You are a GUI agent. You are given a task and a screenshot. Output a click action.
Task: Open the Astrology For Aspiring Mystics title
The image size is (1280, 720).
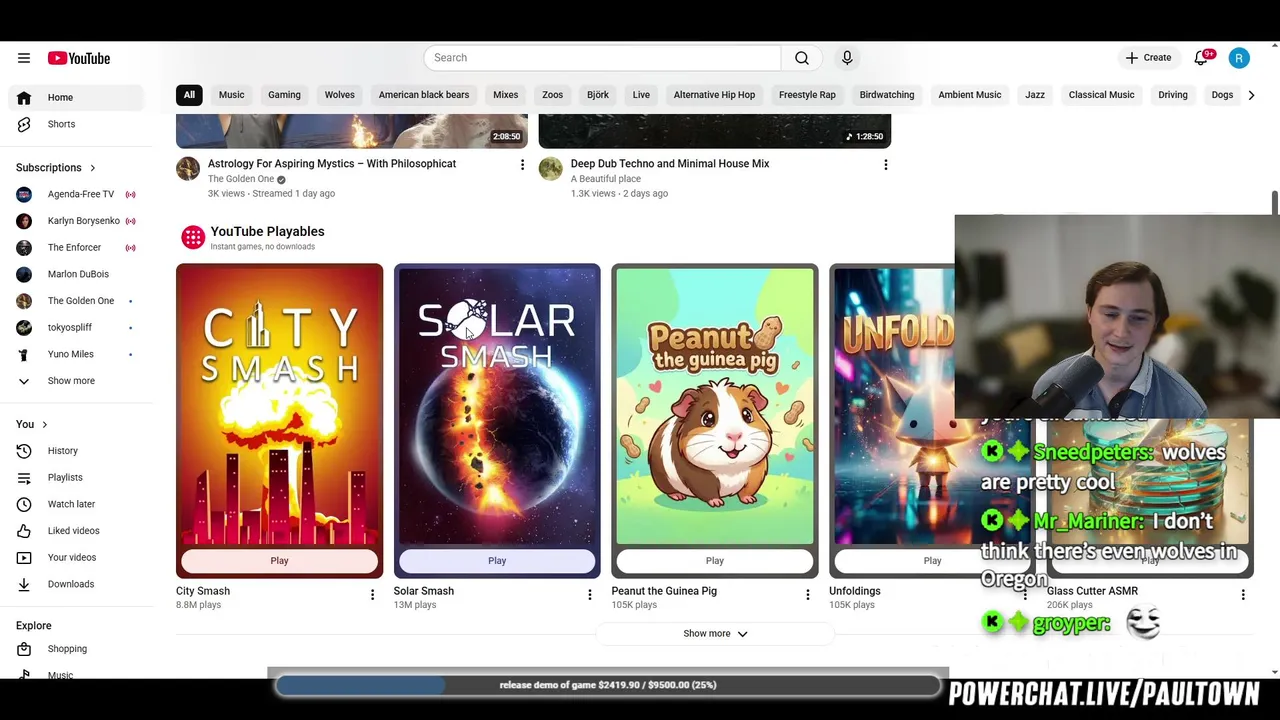(332, 164)
